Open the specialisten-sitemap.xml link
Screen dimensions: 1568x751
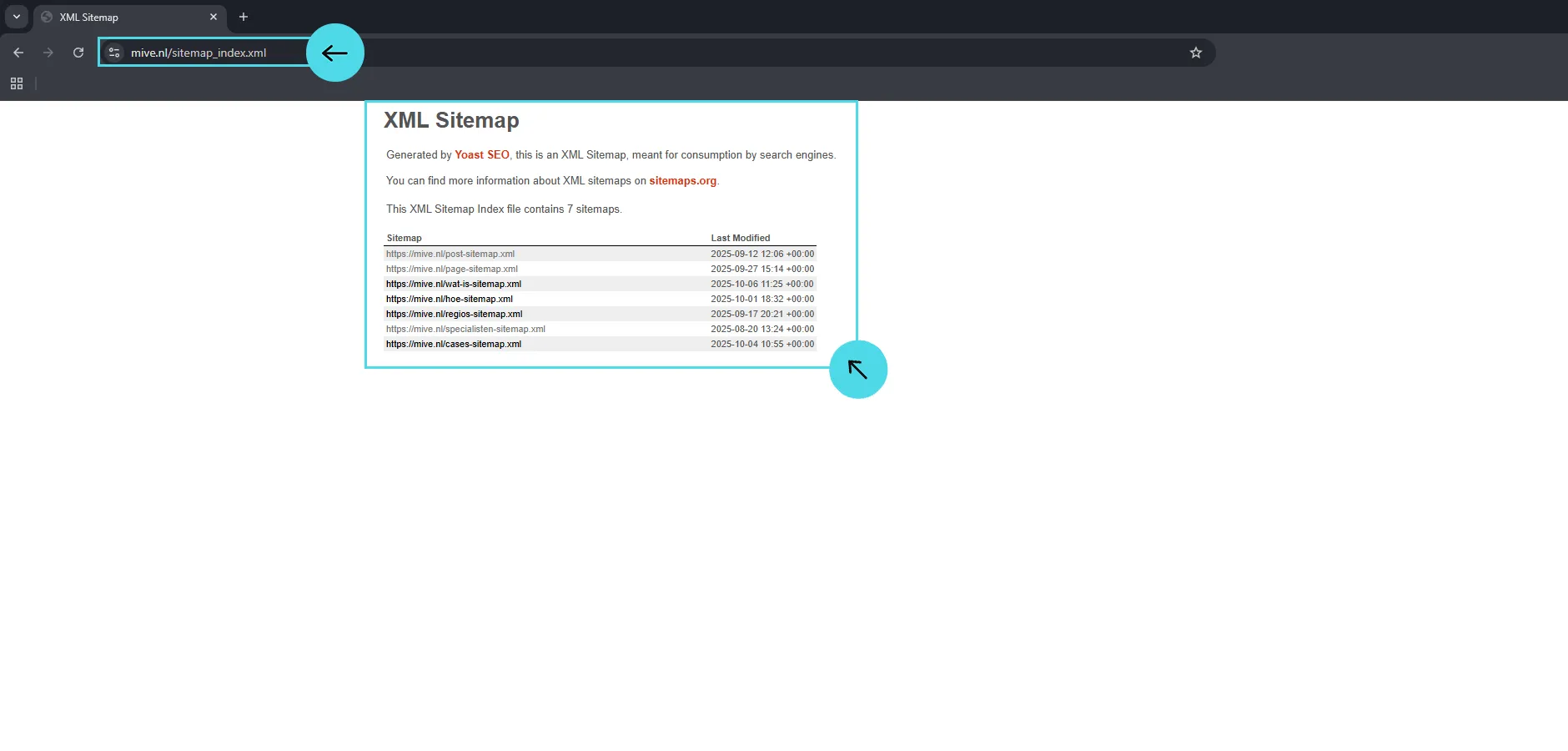[465, 330]
